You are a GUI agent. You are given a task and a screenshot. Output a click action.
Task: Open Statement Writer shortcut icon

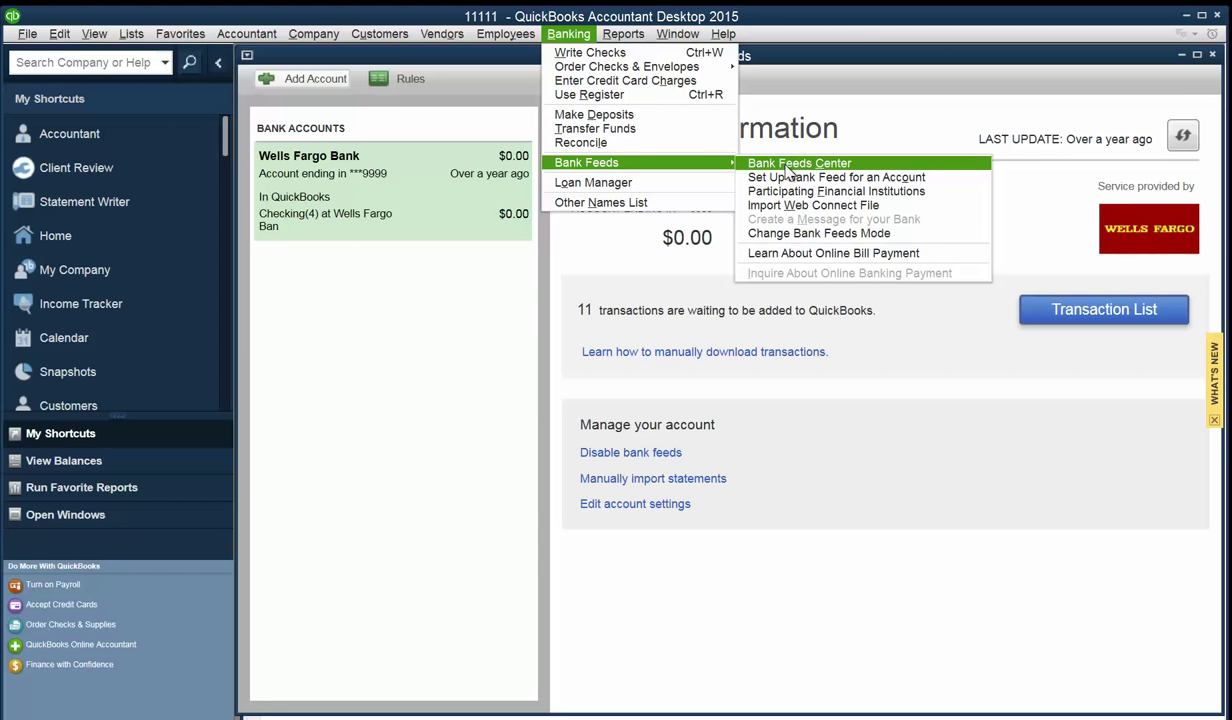23,202
